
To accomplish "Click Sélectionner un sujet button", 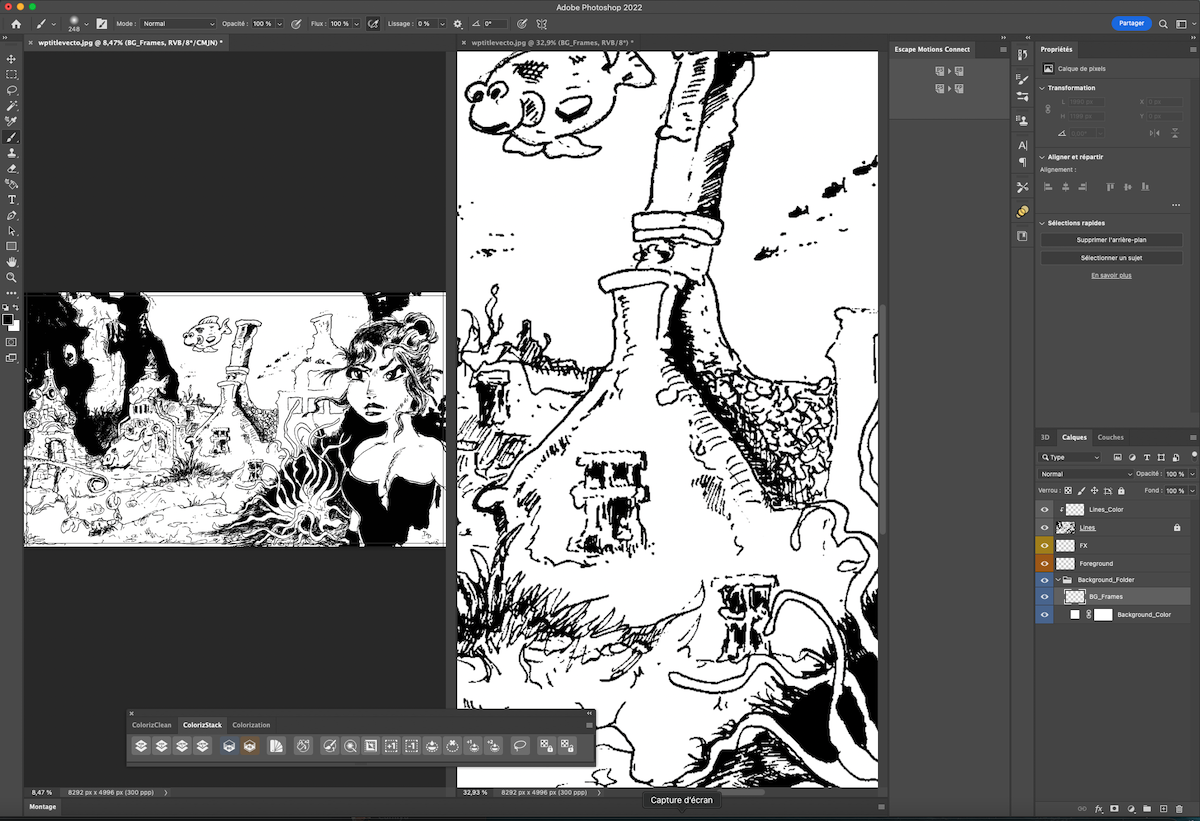I will (x=1111, y=258).
